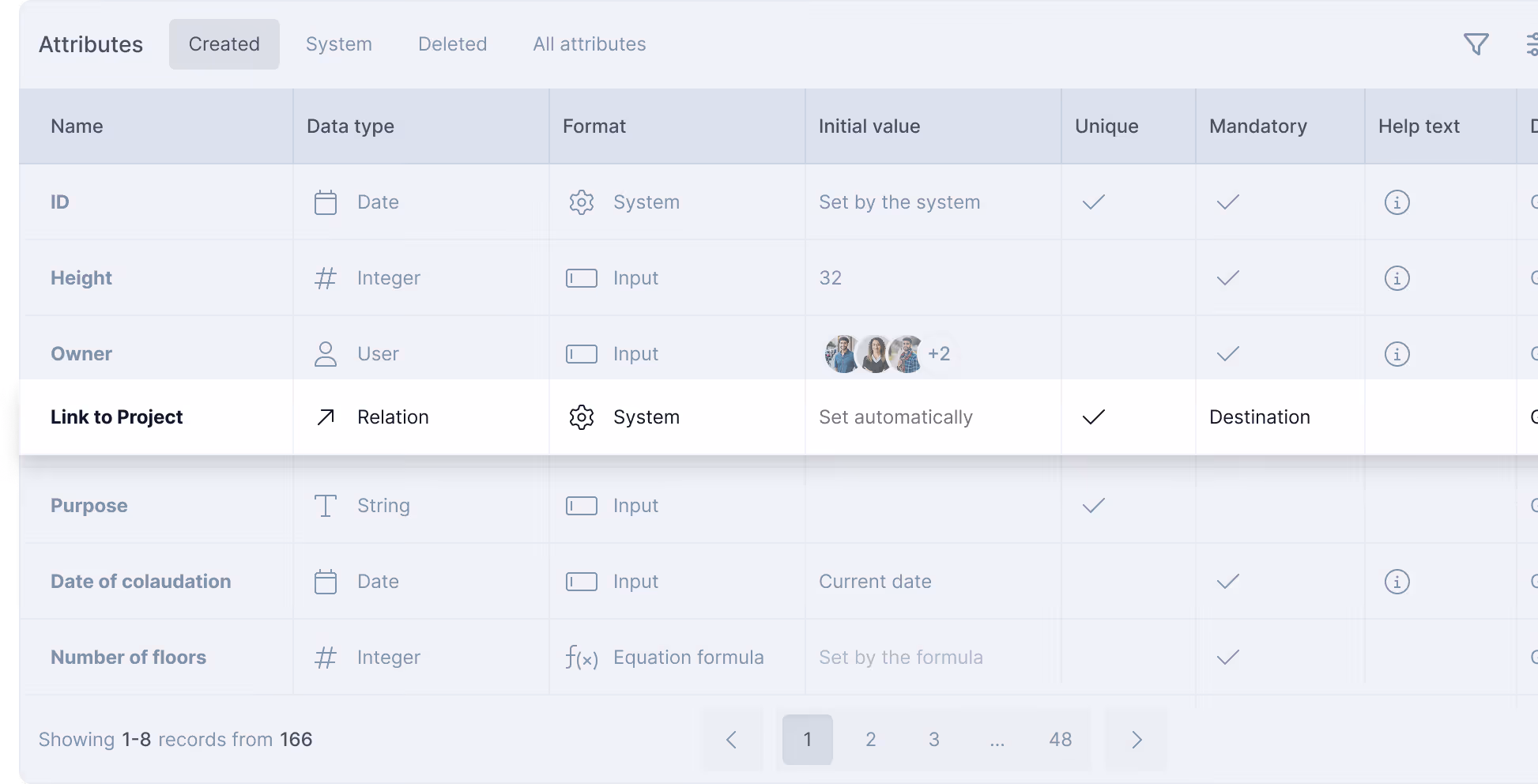Switch to the Deleted tab
The height and width of the screenshot is (784, 1538).
pos(453,44)
